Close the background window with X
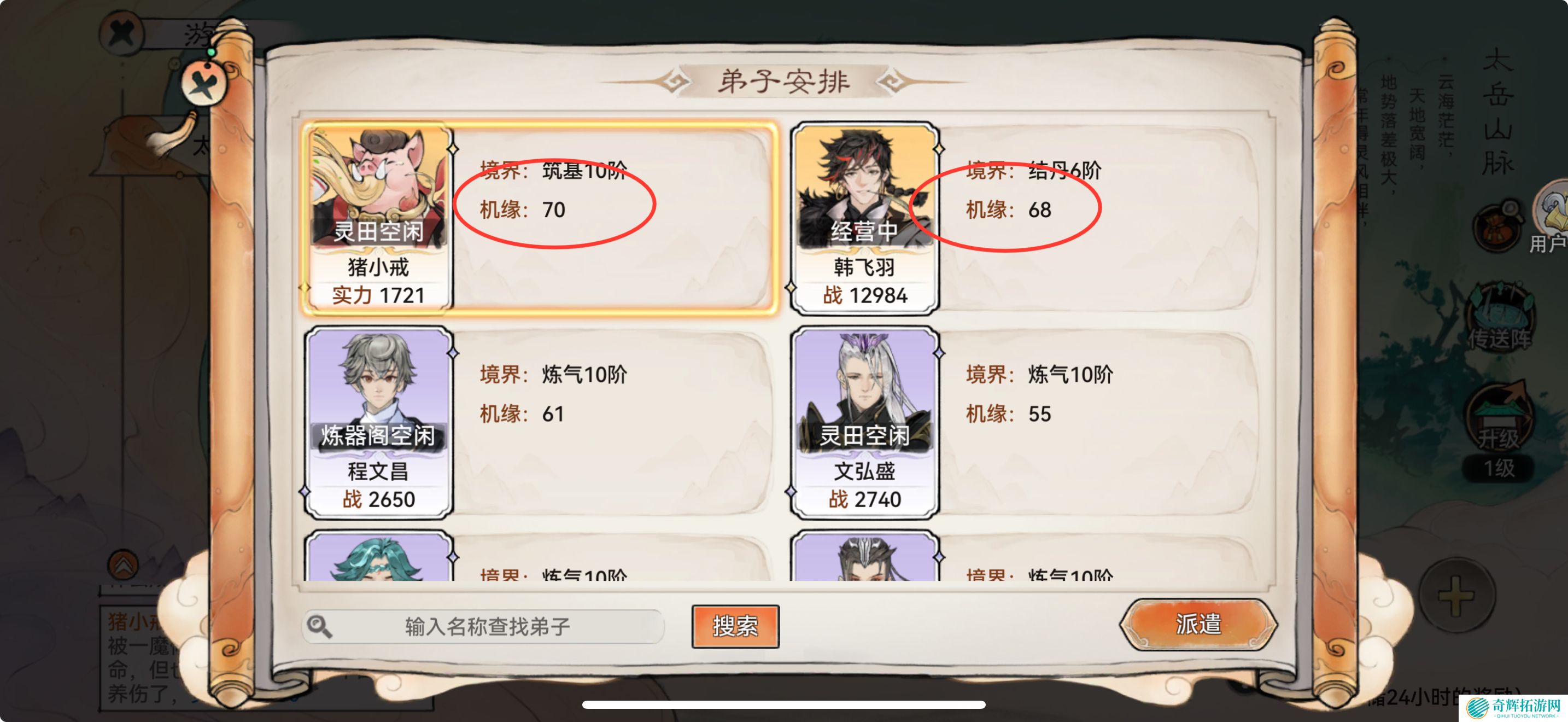1568x722 pixels. click(x=122, y=33)
